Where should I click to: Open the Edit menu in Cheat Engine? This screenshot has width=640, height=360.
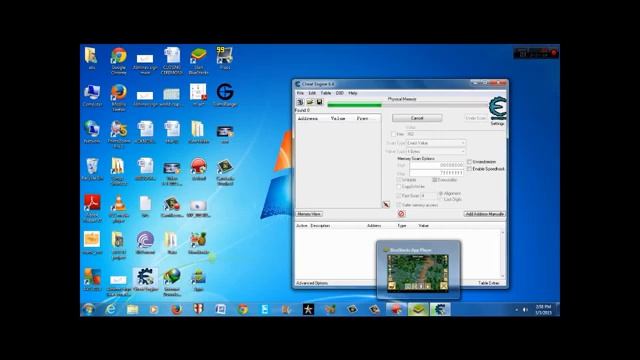(x=312, y=93)
